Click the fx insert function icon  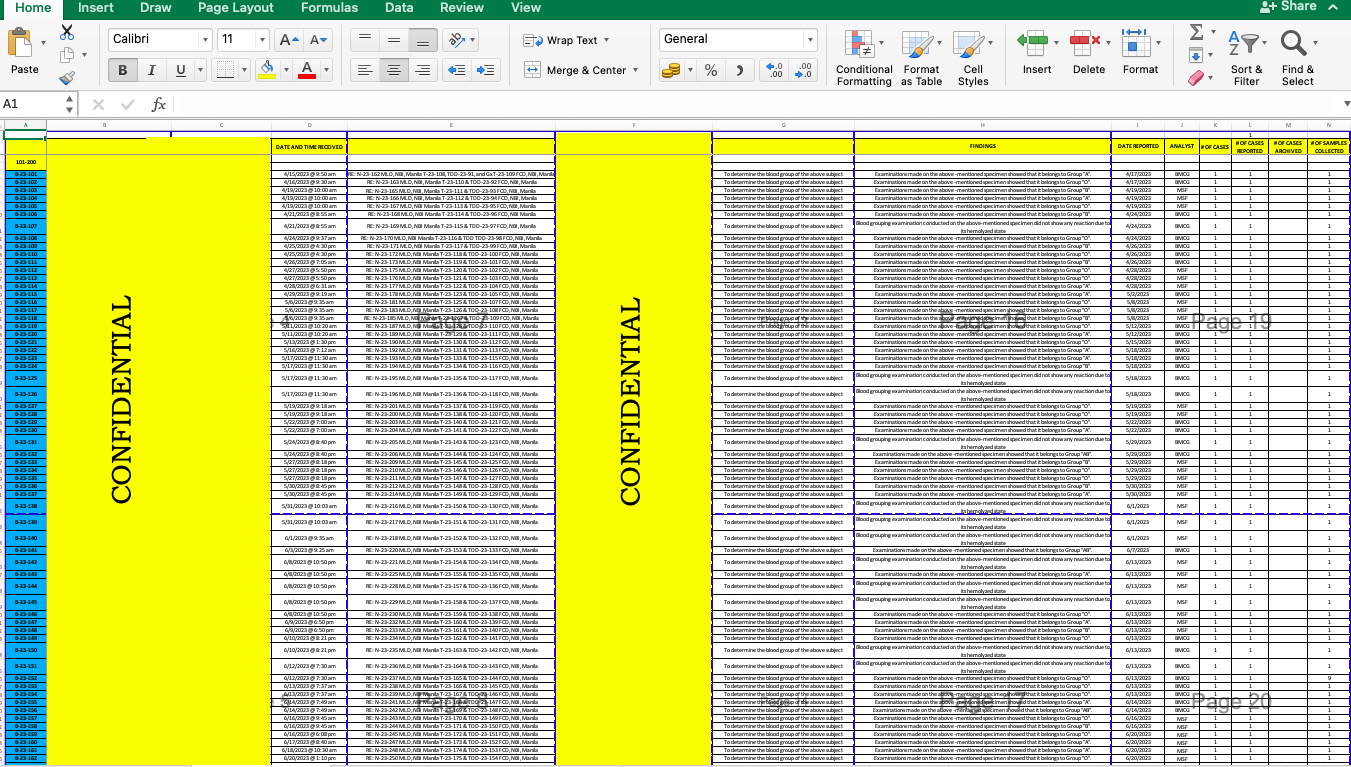[158, 104]
